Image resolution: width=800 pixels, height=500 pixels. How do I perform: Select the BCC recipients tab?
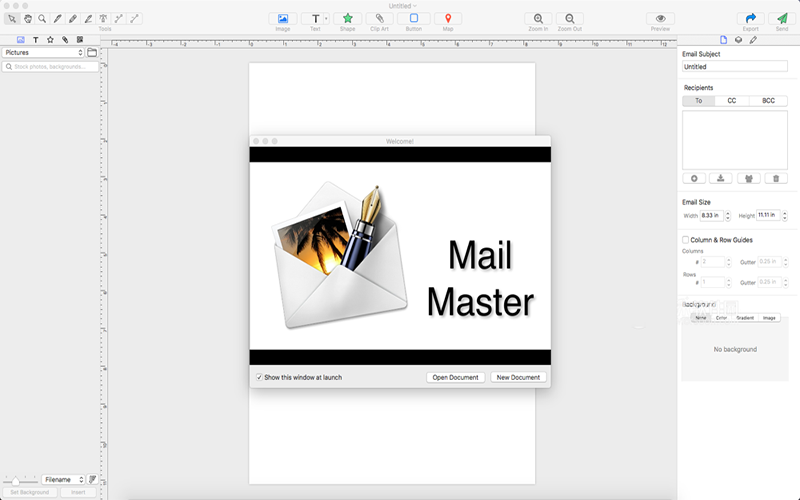pyautogui.click(x=768, y=101)
